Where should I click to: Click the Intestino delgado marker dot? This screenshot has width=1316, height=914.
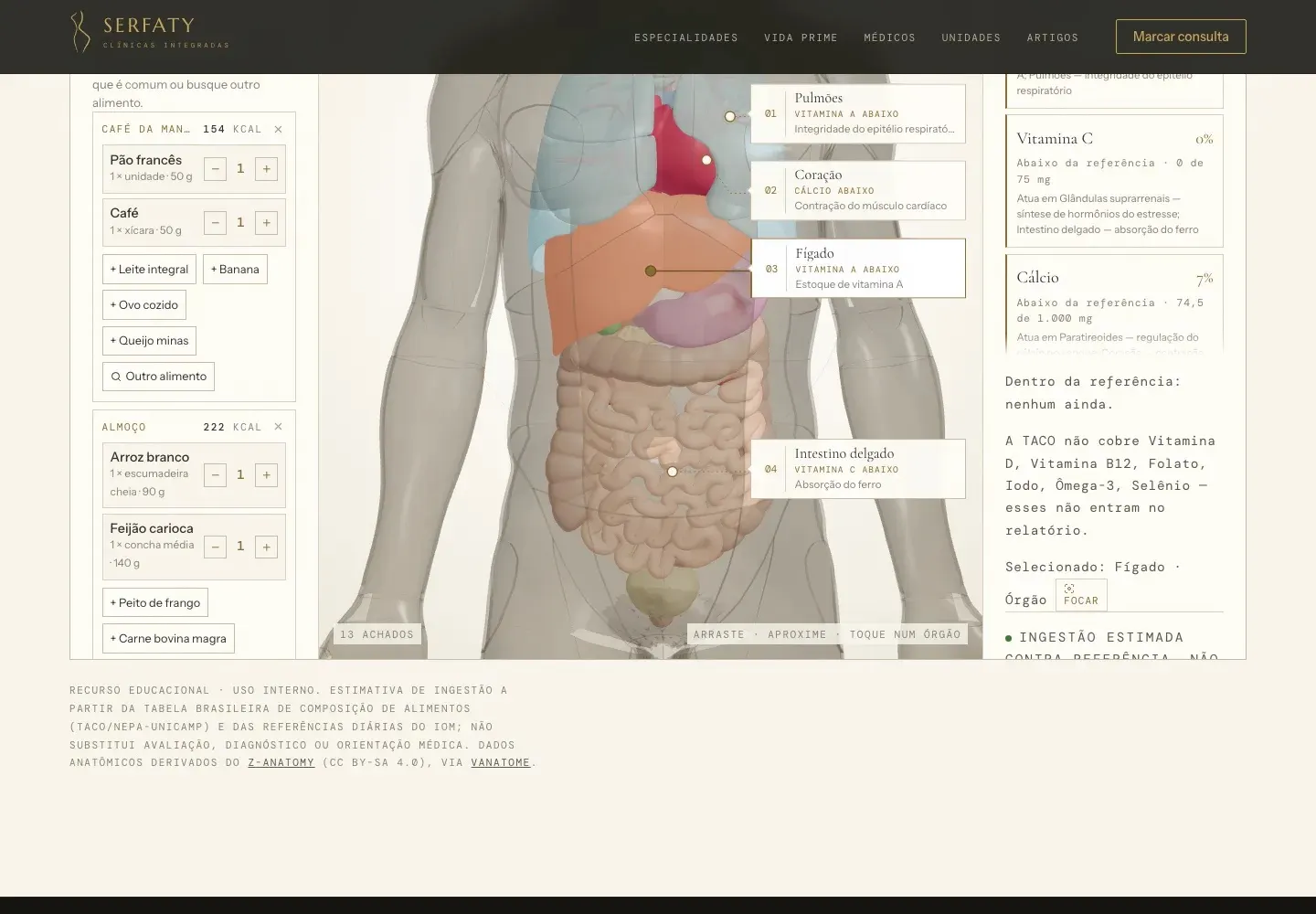point(672,472)
